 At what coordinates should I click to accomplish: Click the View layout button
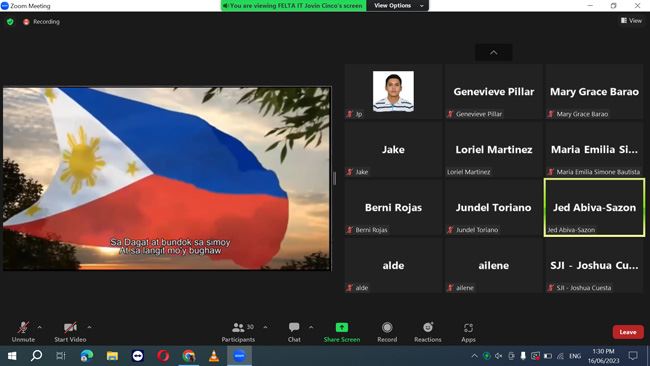pyautogui.click(x=631, y=20)
